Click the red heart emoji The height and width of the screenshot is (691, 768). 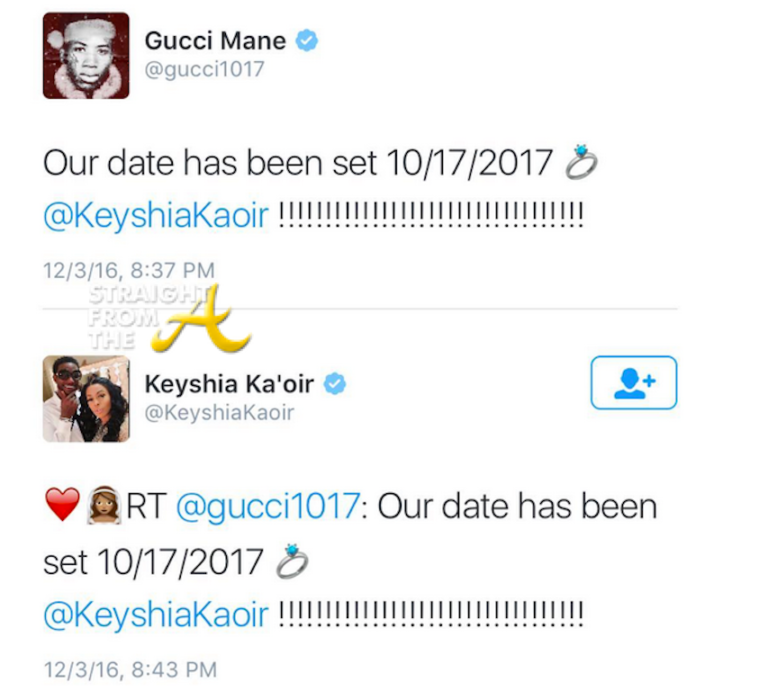tap(61, 508)
